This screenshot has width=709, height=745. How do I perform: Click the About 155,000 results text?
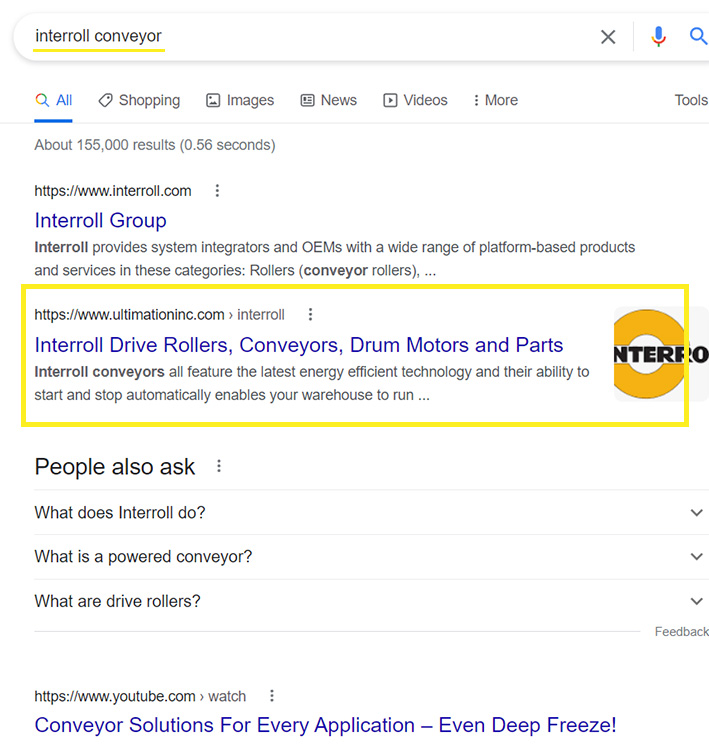click(x=155, y=145)
